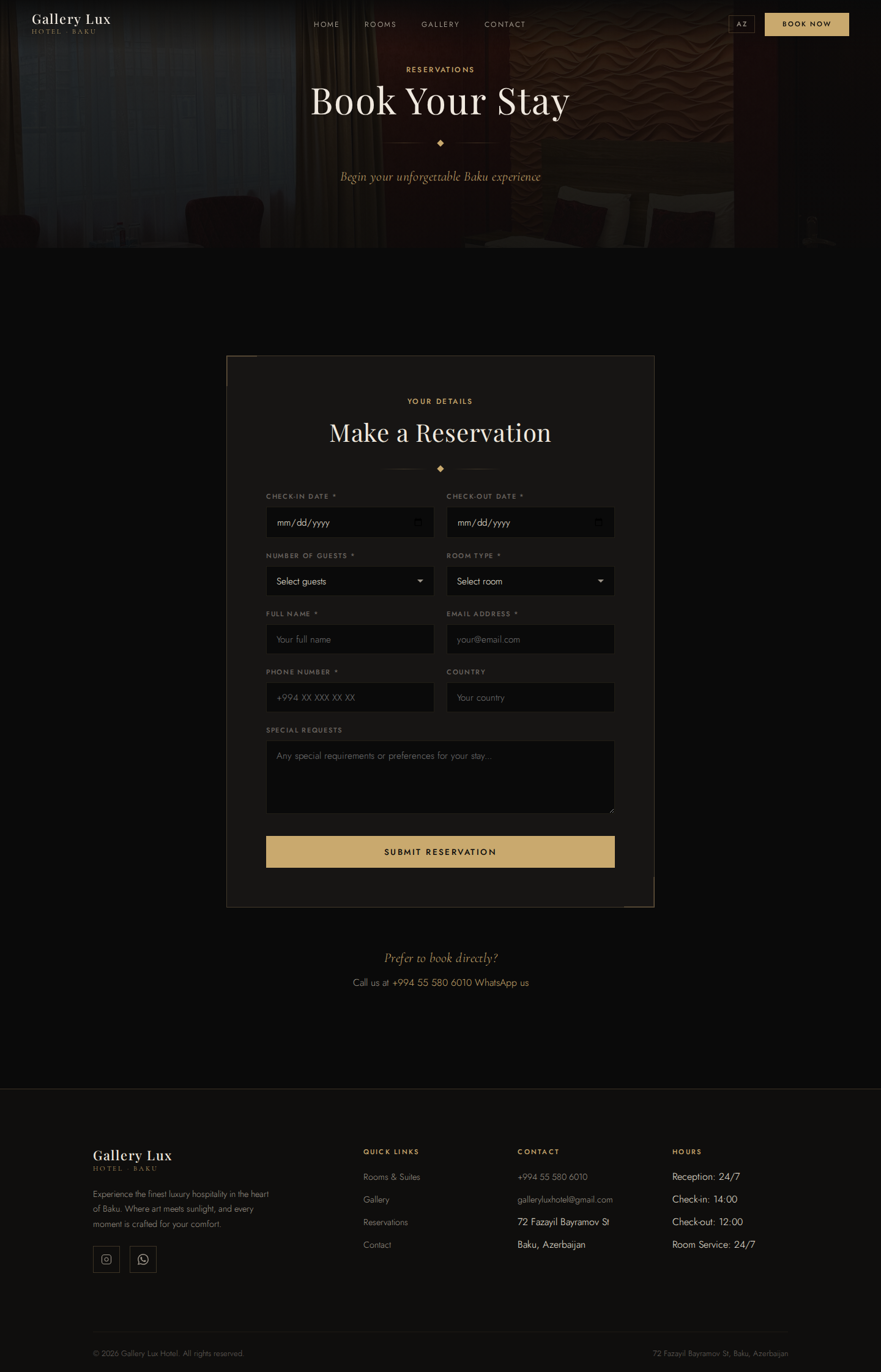Image resolution: width=881 pixels, height=1372 pixels.
Task: Open Contact in the top navigation
Action: tap(505, 24)
